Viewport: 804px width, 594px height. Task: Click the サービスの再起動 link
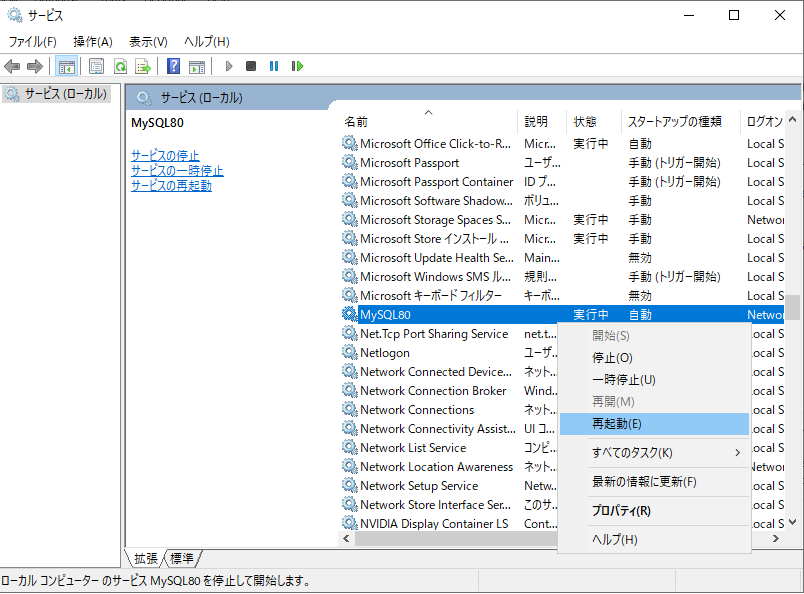point(171,185)
